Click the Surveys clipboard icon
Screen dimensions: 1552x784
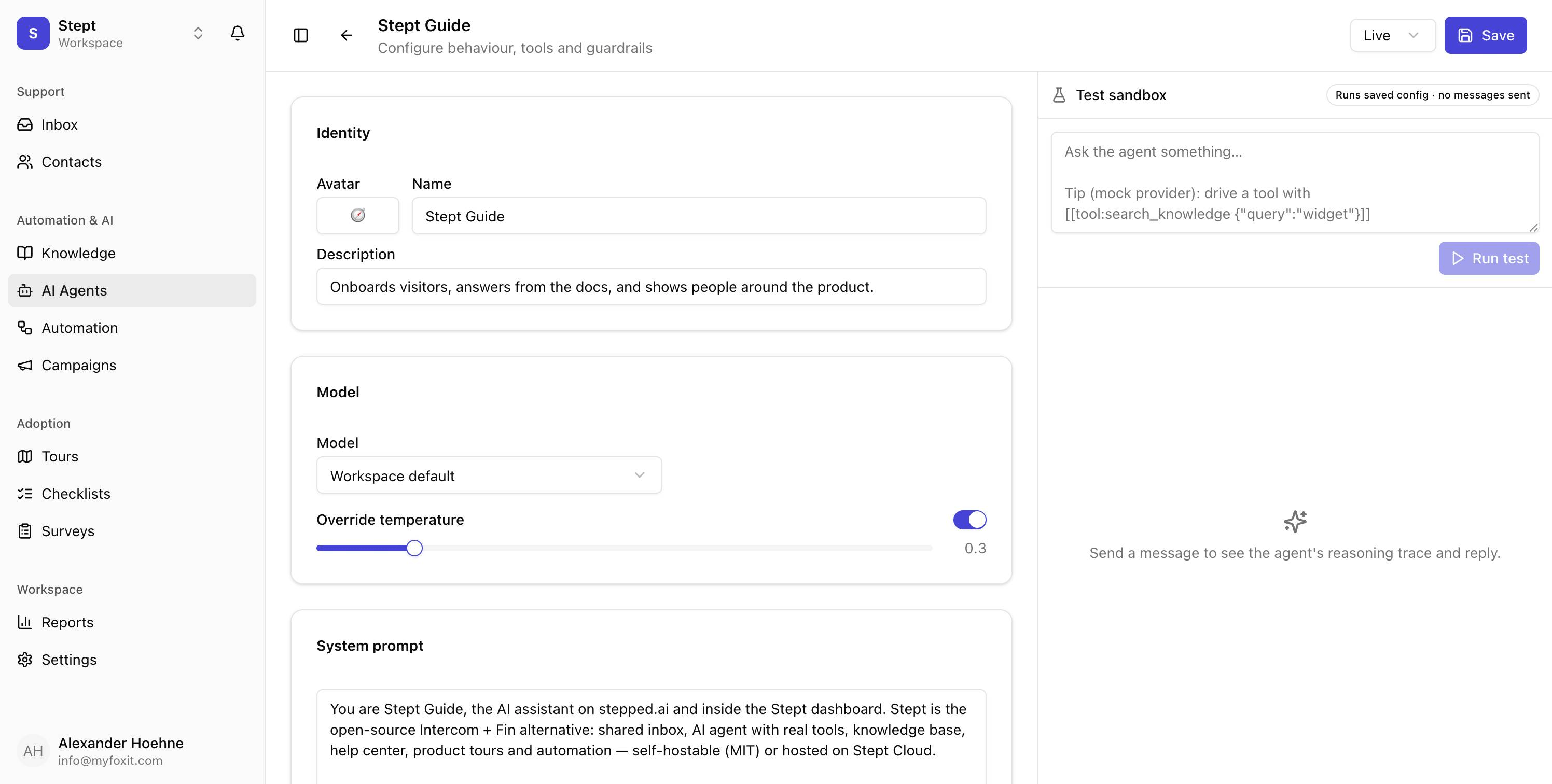click(25, 531)
